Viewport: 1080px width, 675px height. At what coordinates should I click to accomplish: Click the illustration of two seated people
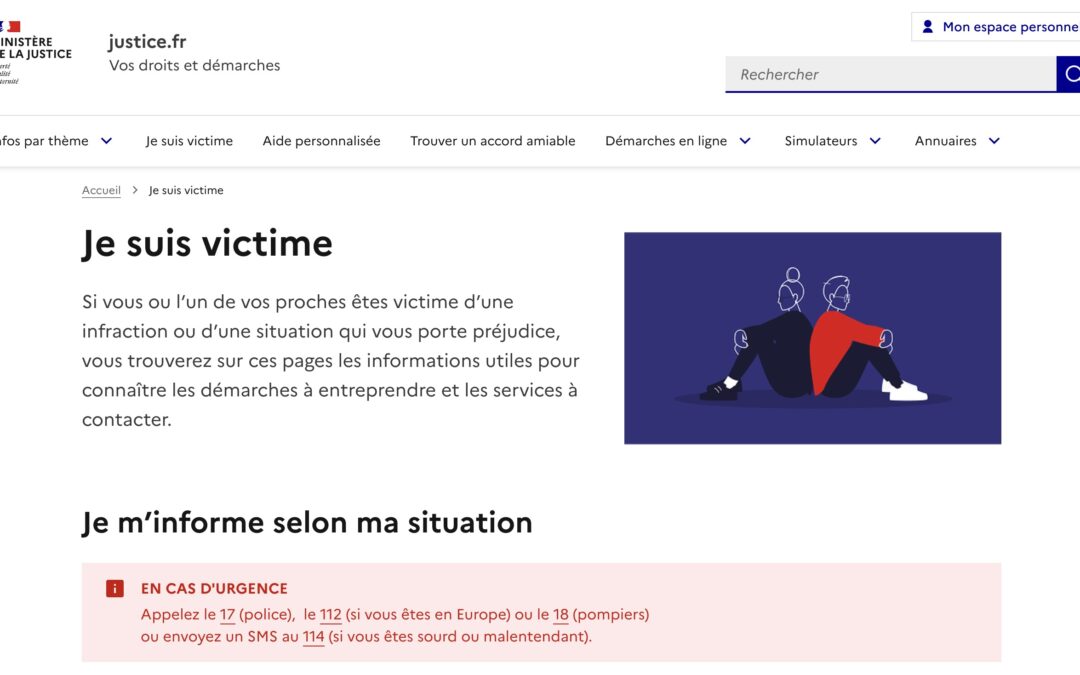click(x=812, y=337)
